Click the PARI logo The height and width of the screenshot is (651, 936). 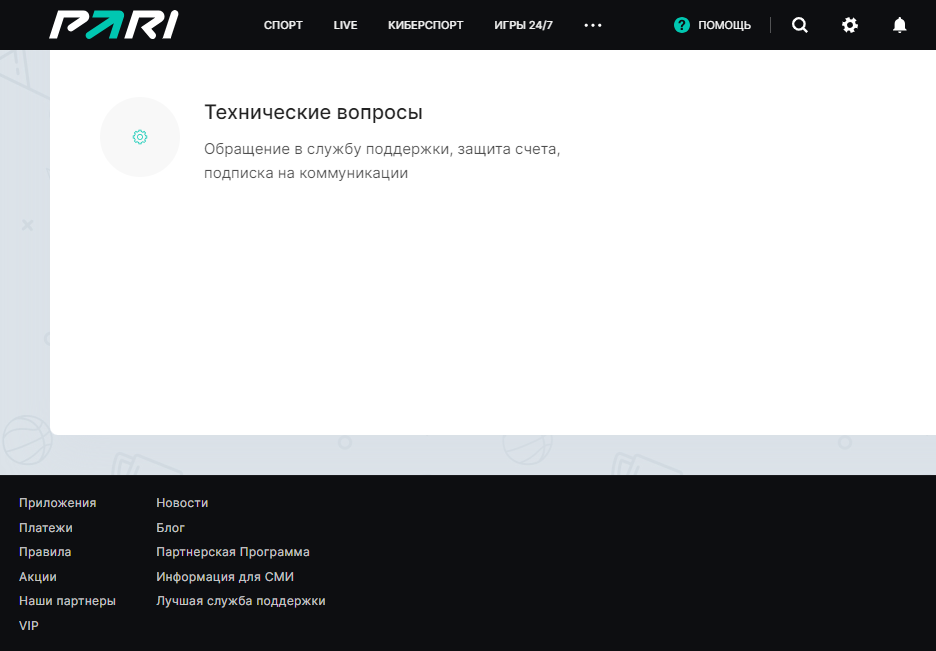tap(113, 25)
